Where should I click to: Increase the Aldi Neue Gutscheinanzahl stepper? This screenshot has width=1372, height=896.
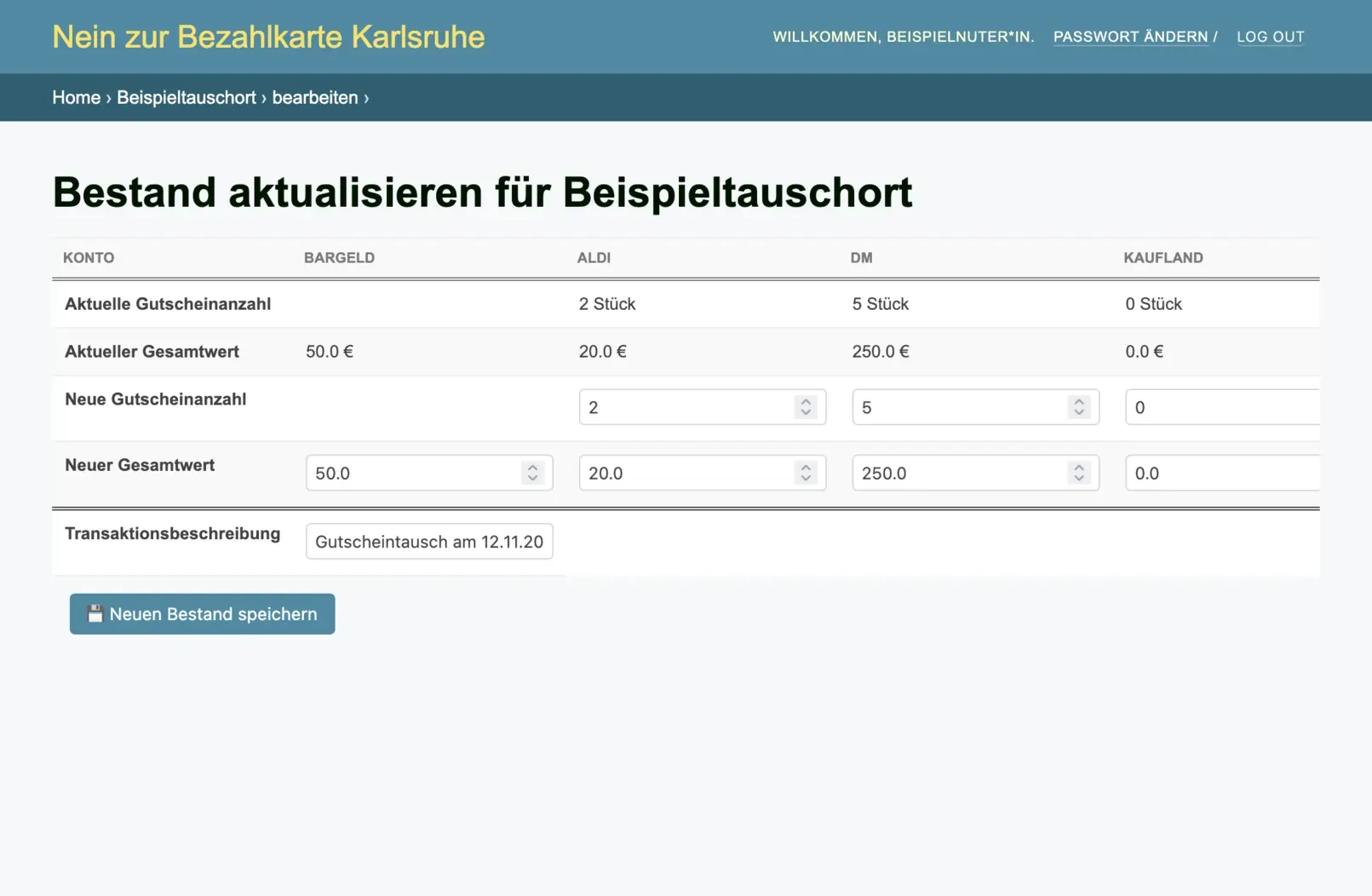click(806, 401)
